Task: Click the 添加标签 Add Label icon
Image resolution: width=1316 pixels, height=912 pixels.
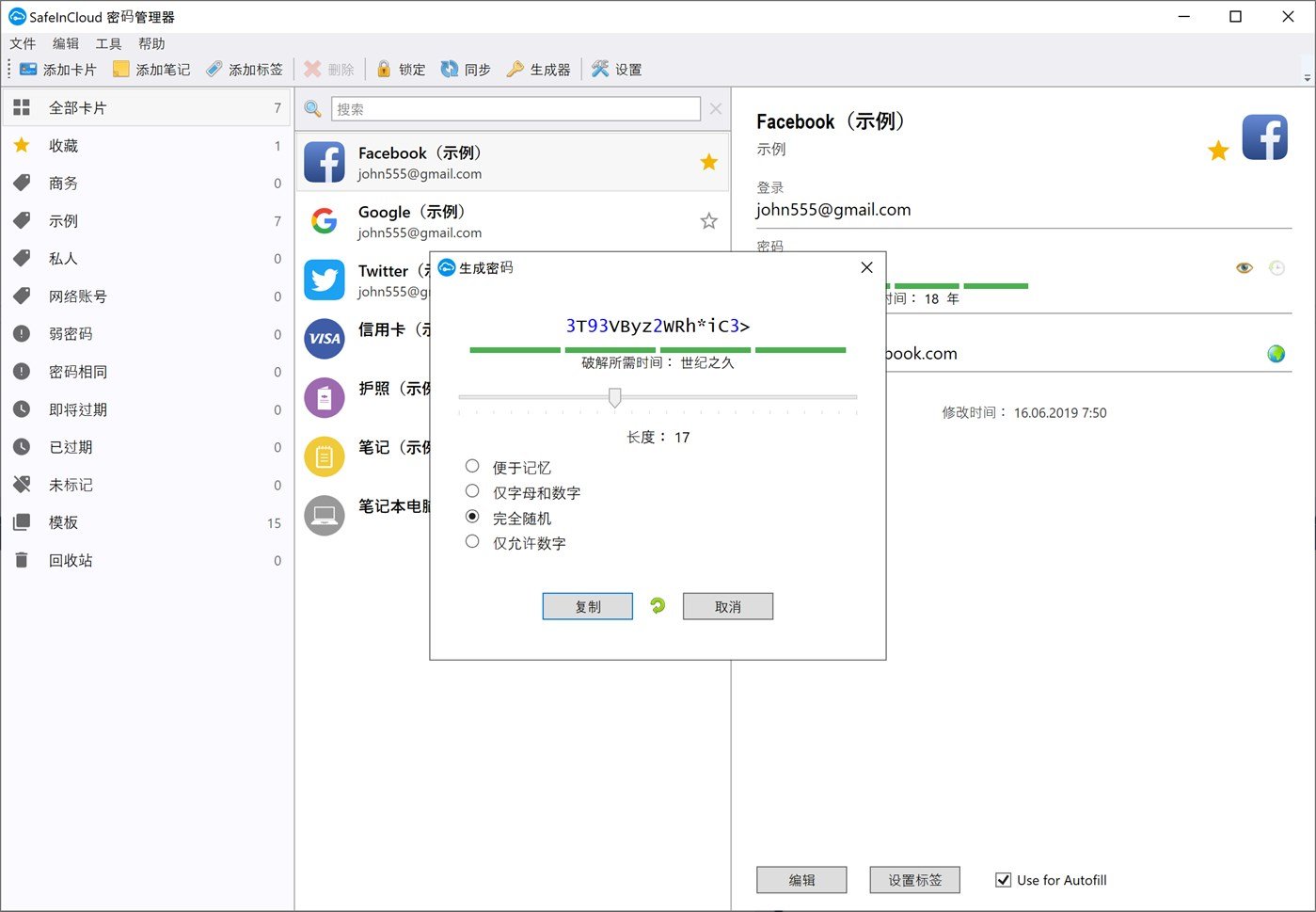Action: [215, 69]
